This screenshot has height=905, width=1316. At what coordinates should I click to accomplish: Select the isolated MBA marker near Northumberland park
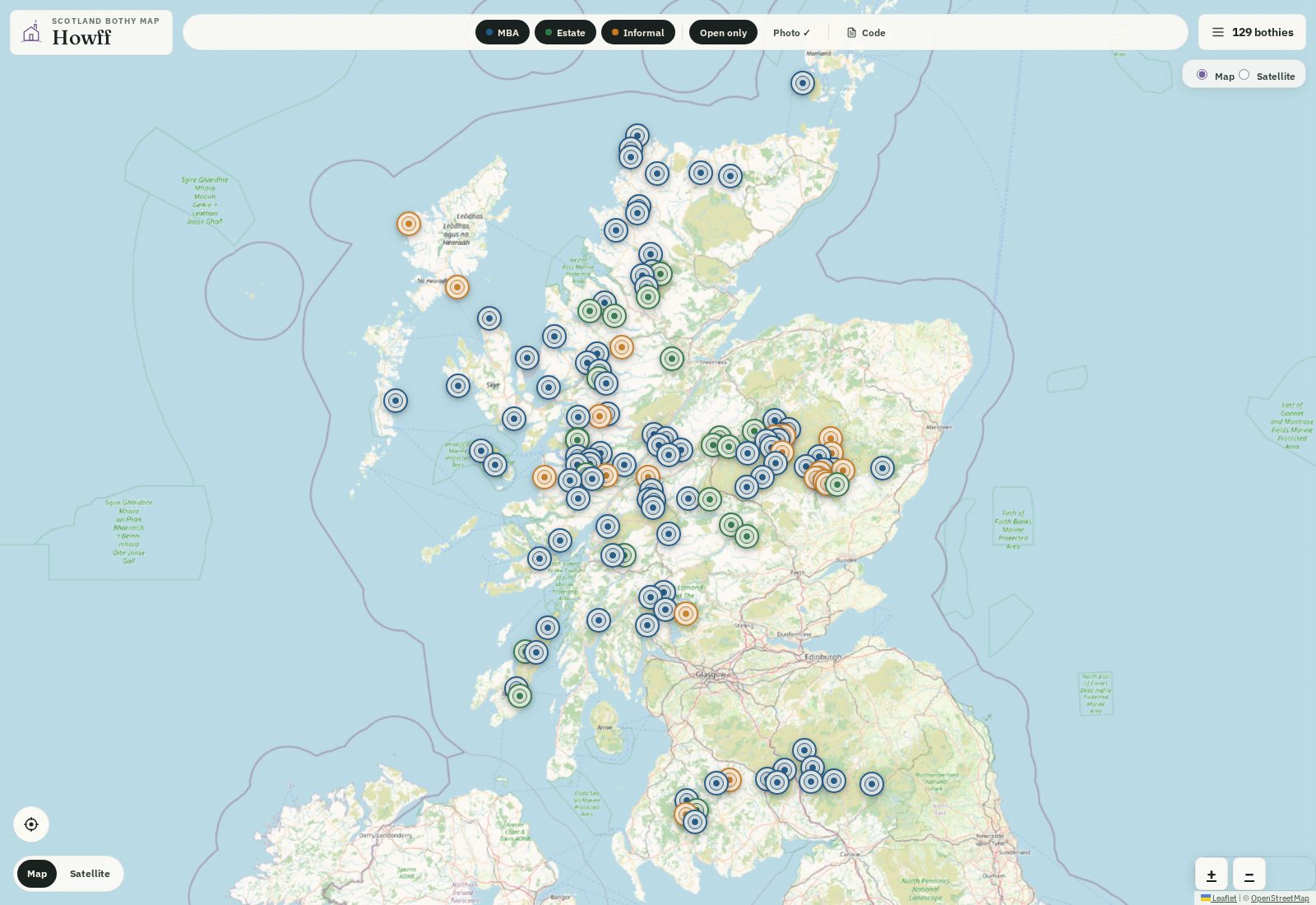coord(872,784)
